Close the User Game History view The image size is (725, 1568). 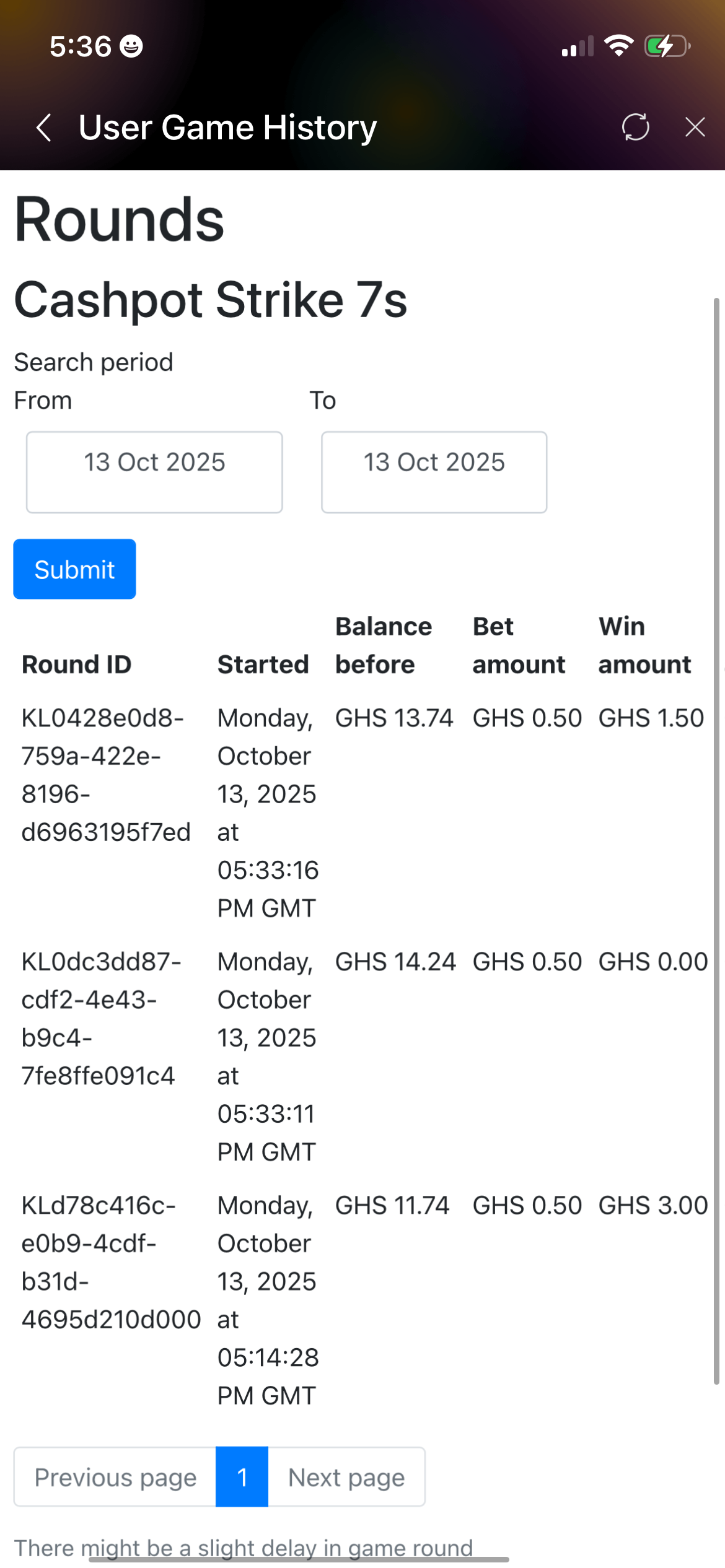click(695, 127)
